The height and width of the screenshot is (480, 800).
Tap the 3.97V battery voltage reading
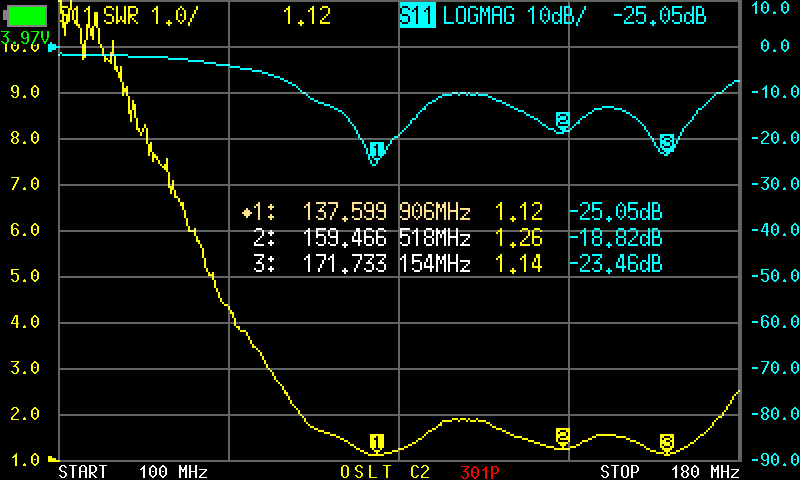coord(26,37)
